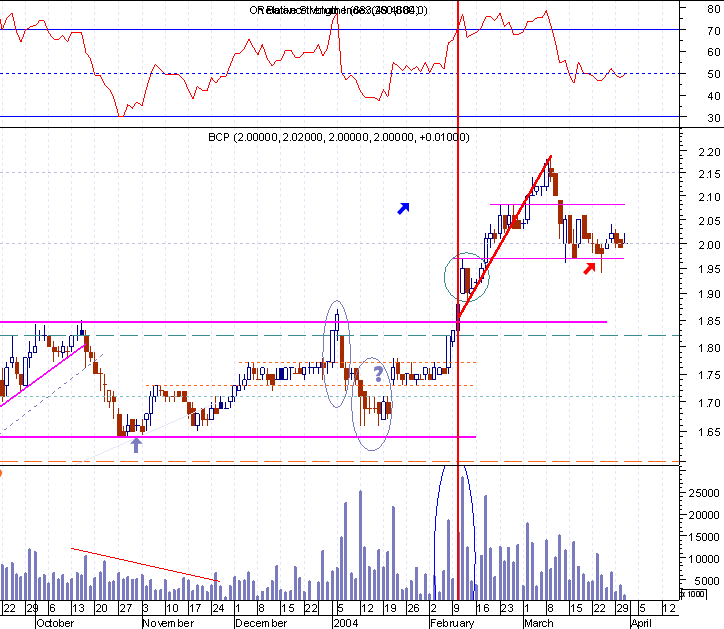Select the ellipse around the 1.86 January spike
Viewport: 724px width, 629px height.
pos(337,354)
